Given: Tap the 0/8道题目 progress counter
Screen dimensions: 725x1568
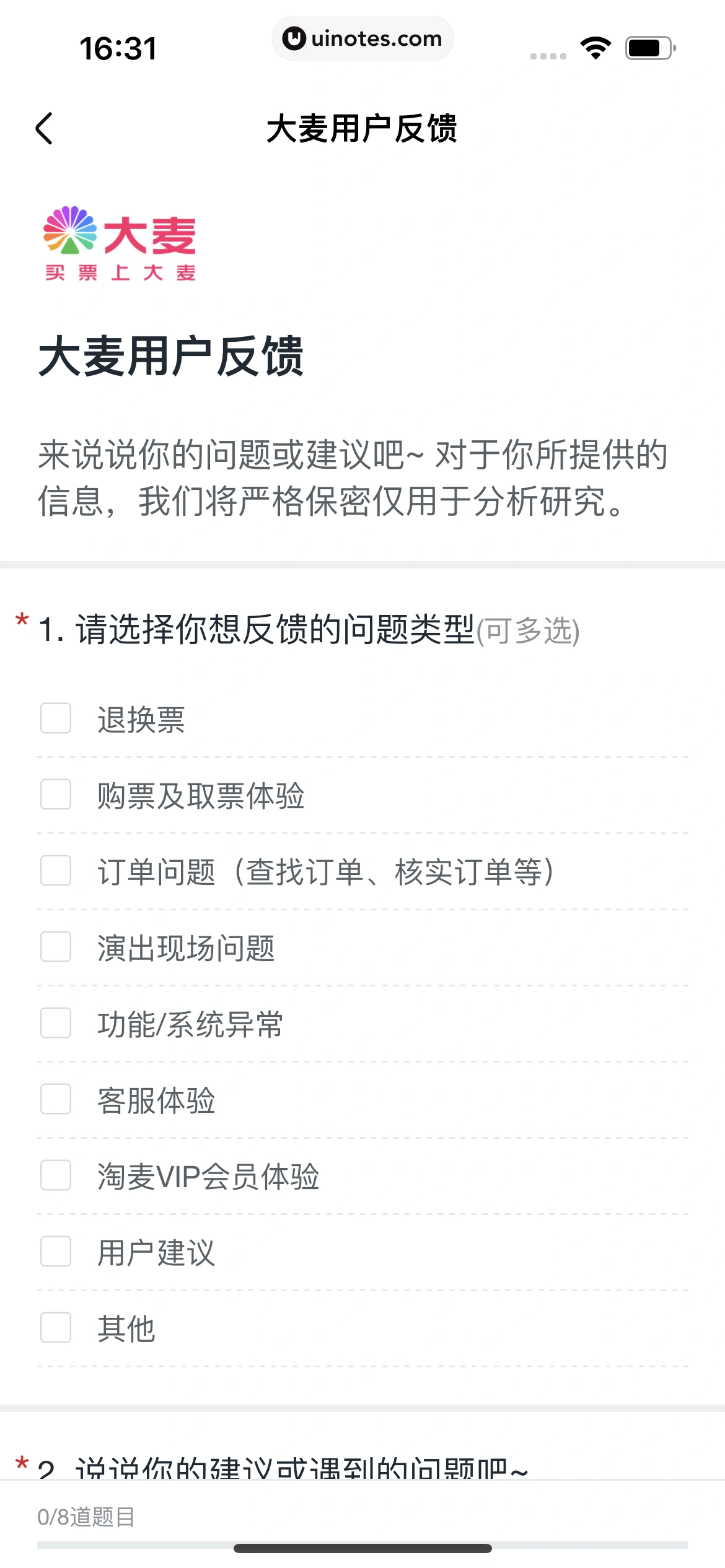Looking at the screenshot, I should [86, 1517].
